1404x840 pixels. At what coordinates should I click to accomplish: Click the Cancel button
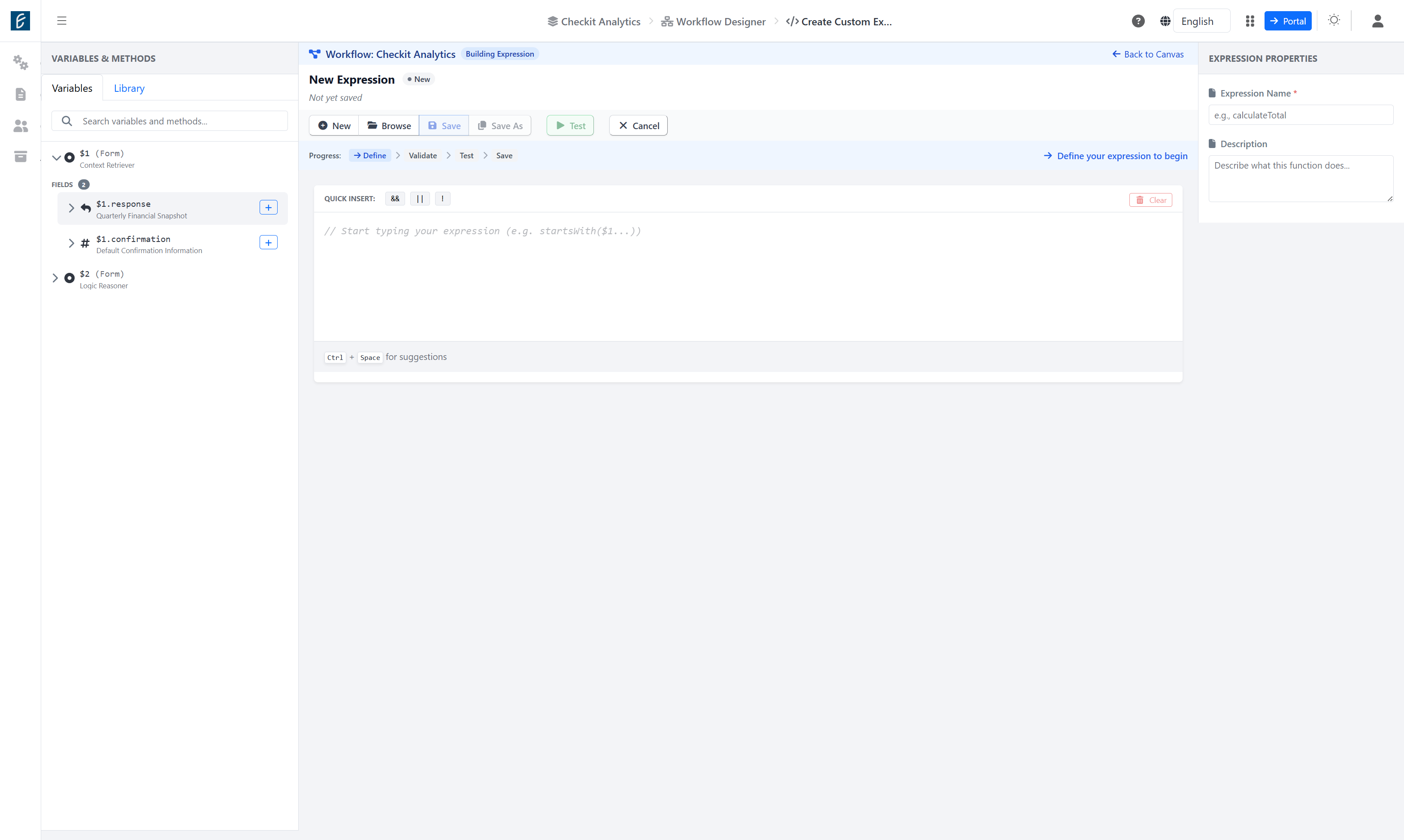click(638, 126)
